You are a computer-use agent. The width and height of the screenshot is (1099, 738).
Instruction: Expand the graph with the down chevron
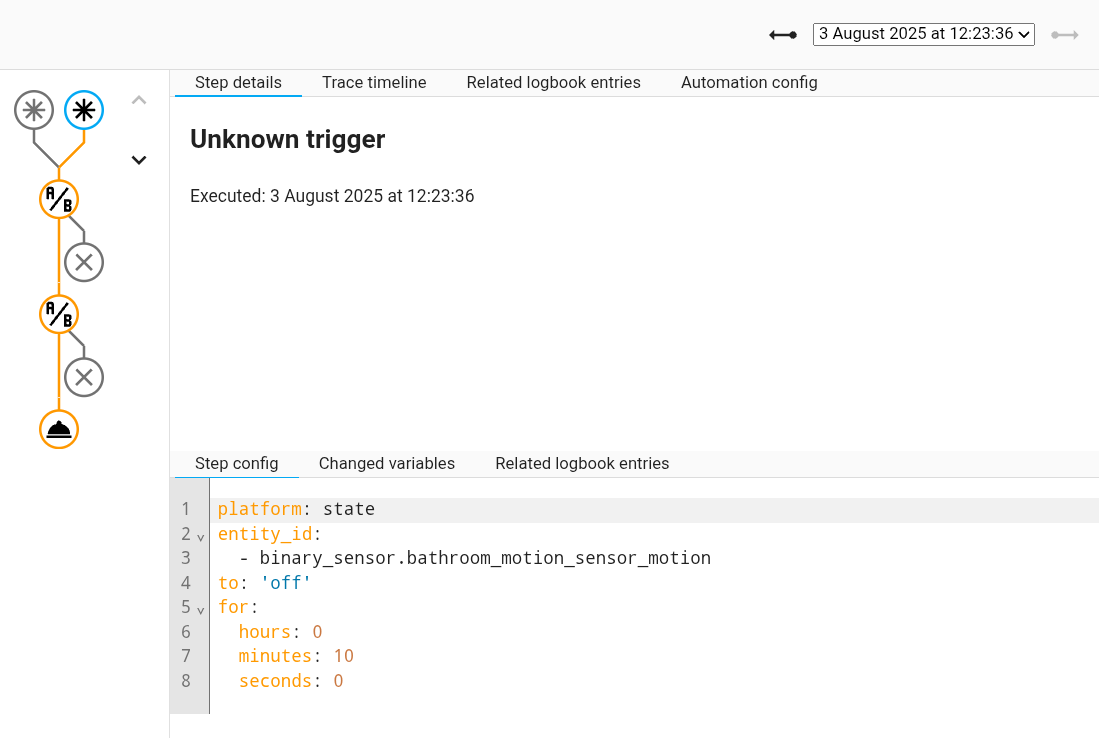click(x=139, y=160)
